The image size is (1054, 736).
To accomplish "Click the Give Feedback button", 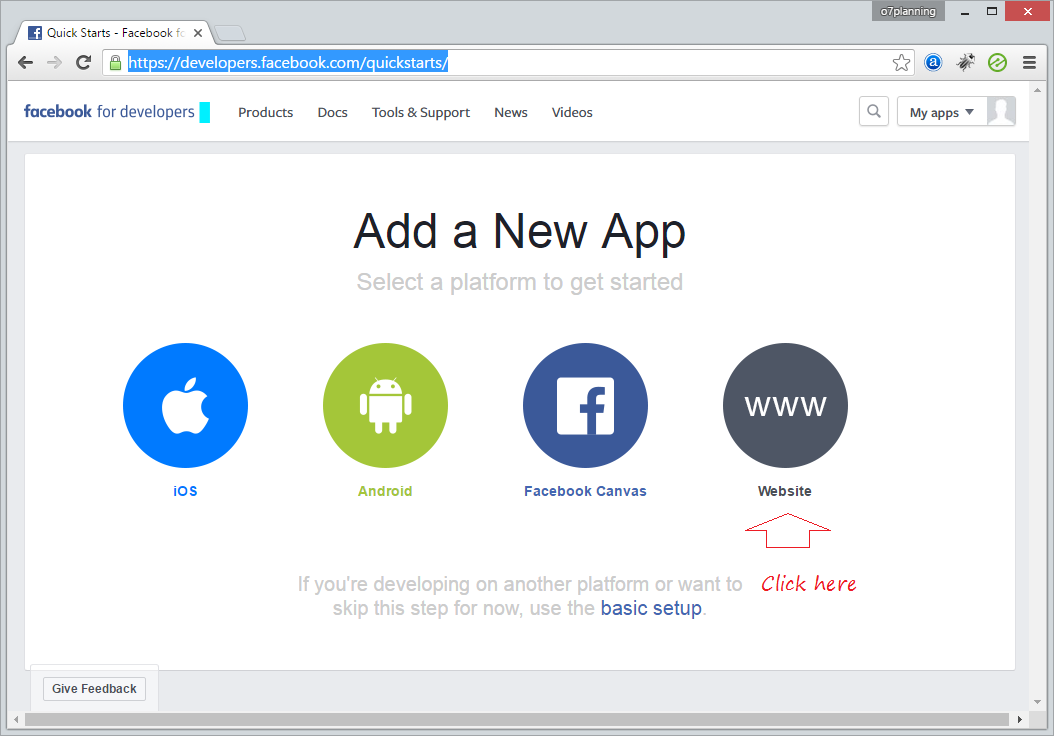I will pyautogui.click(x=94, y=689).
